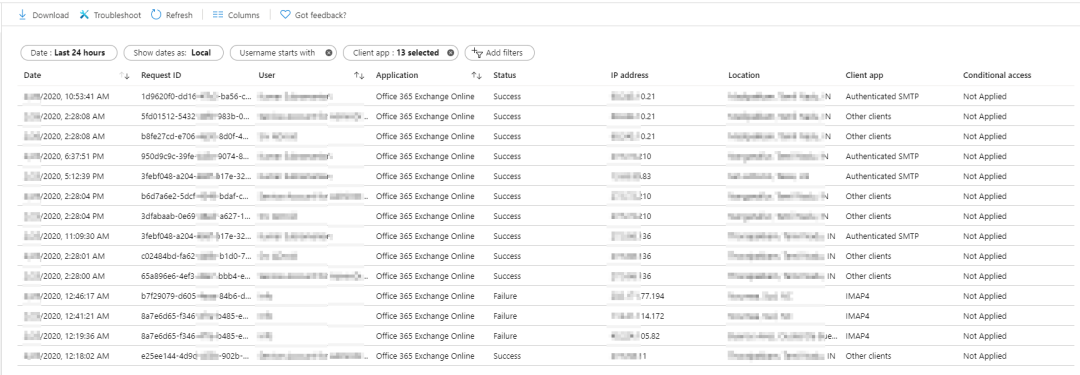The image size is (1080, 375).
Task: Click the IP address column header
Action: [630, 75]
